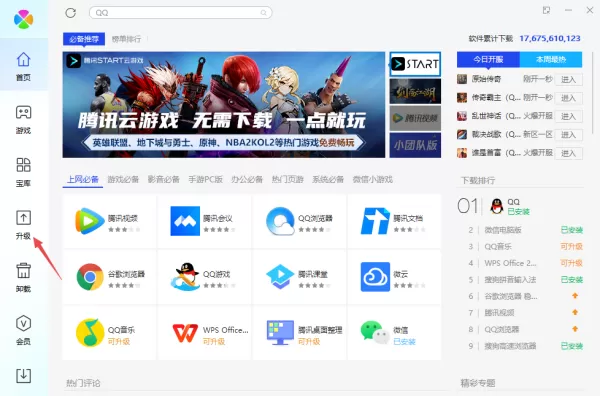This screenshot has height=396, width=600.
Task: Open the QQ浏览器 app icon in grid
Action: [x=280, y=221]
